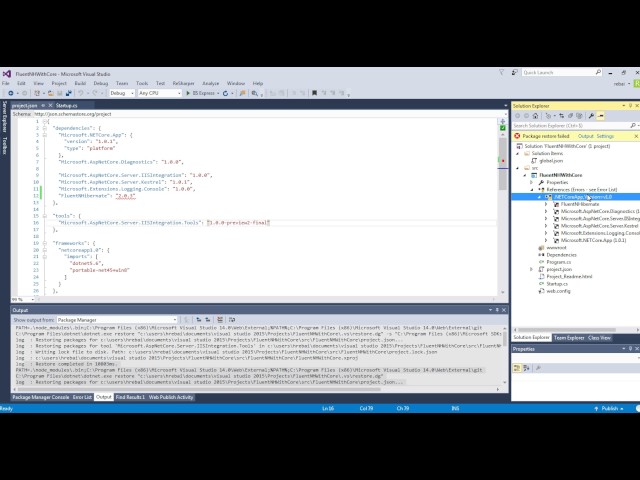Click the browser Refresh icon in toolbar
Viewport: 640px width, 480px height.
[225, 93]
